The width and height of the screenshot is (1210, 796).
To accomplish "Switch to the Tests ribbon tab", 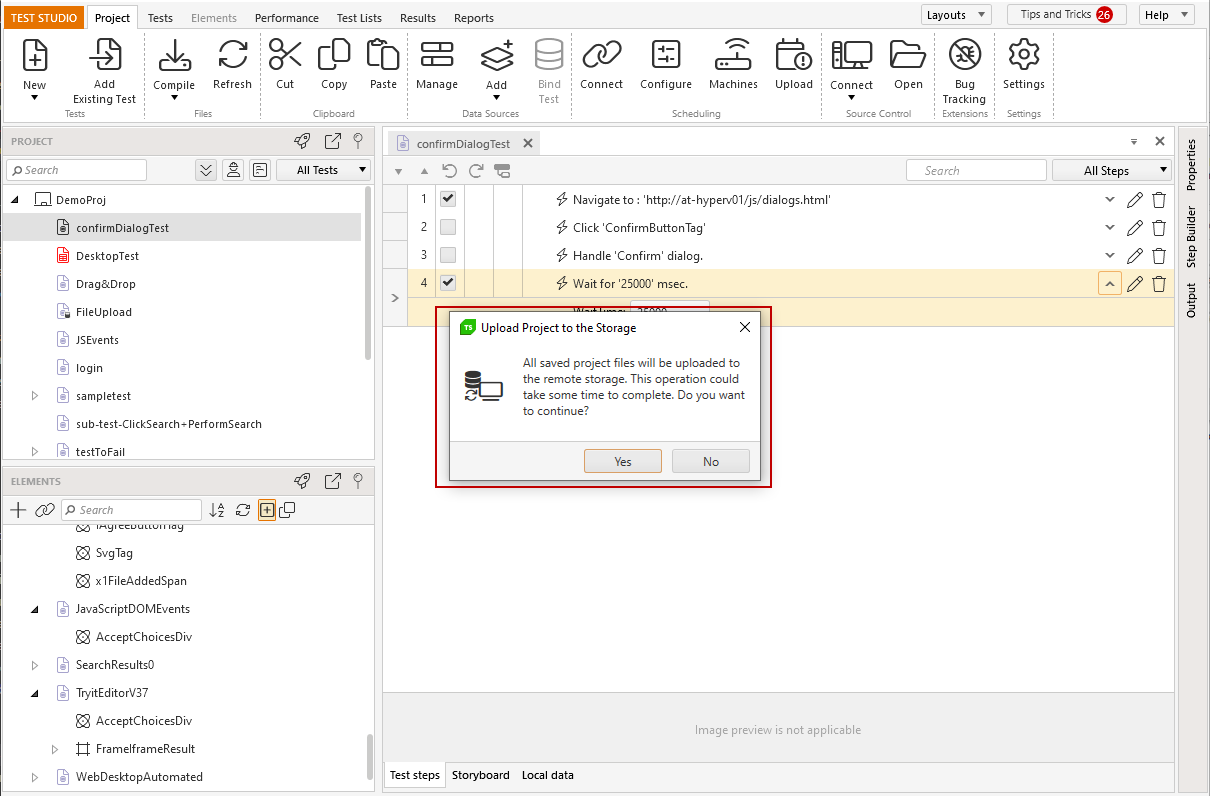I will tap(160, 18).
